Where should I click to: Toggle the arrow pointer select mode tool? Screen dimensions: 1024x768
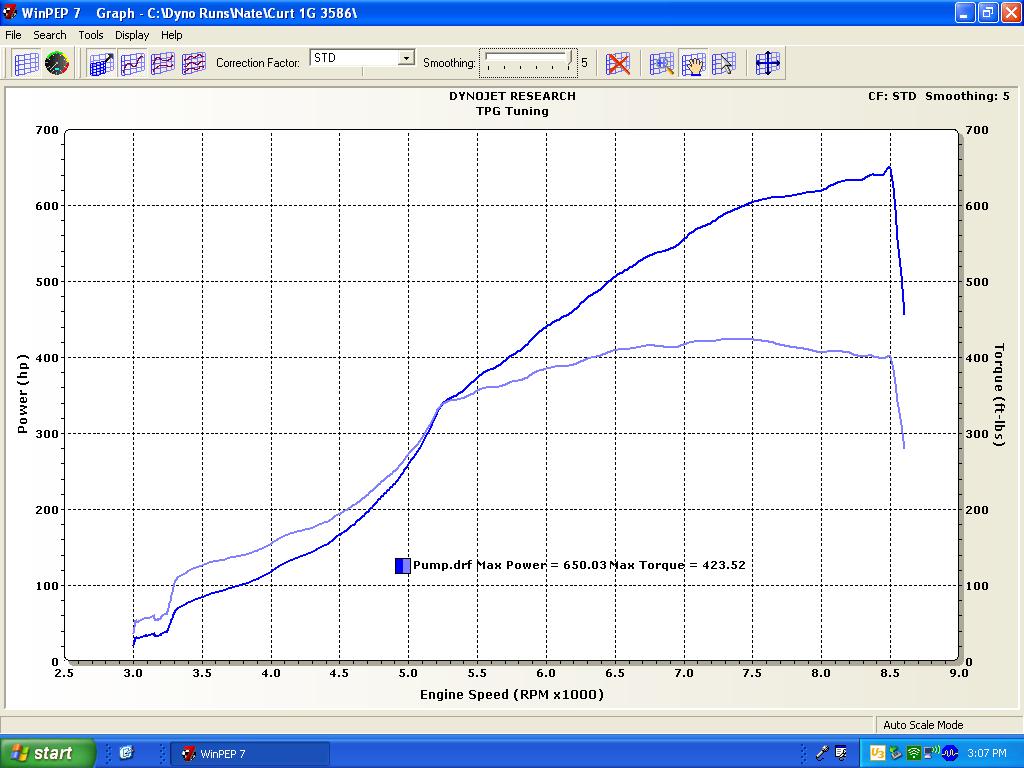tap(723, 63)
